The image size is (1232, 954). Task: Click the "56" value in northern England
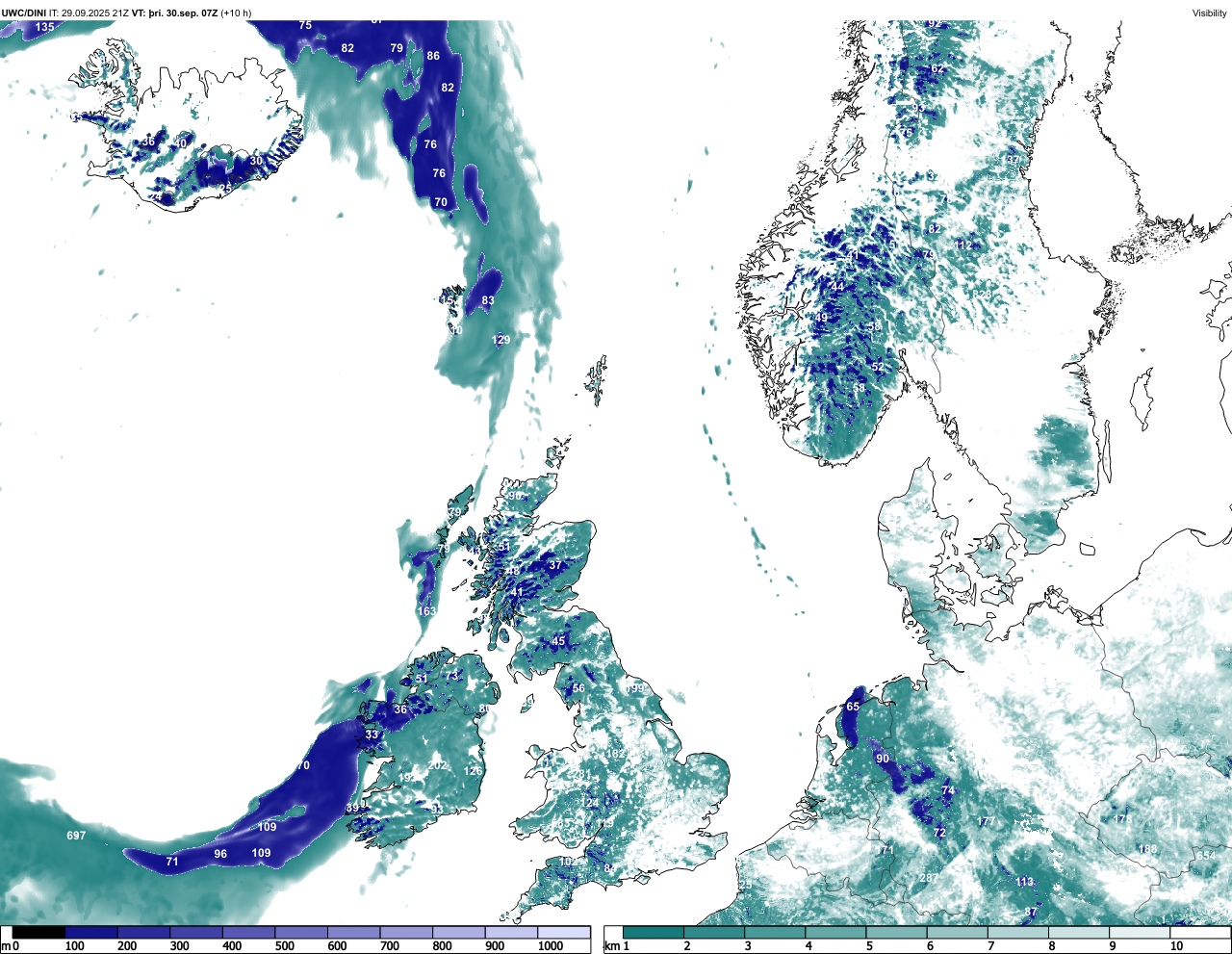[578, 688]
